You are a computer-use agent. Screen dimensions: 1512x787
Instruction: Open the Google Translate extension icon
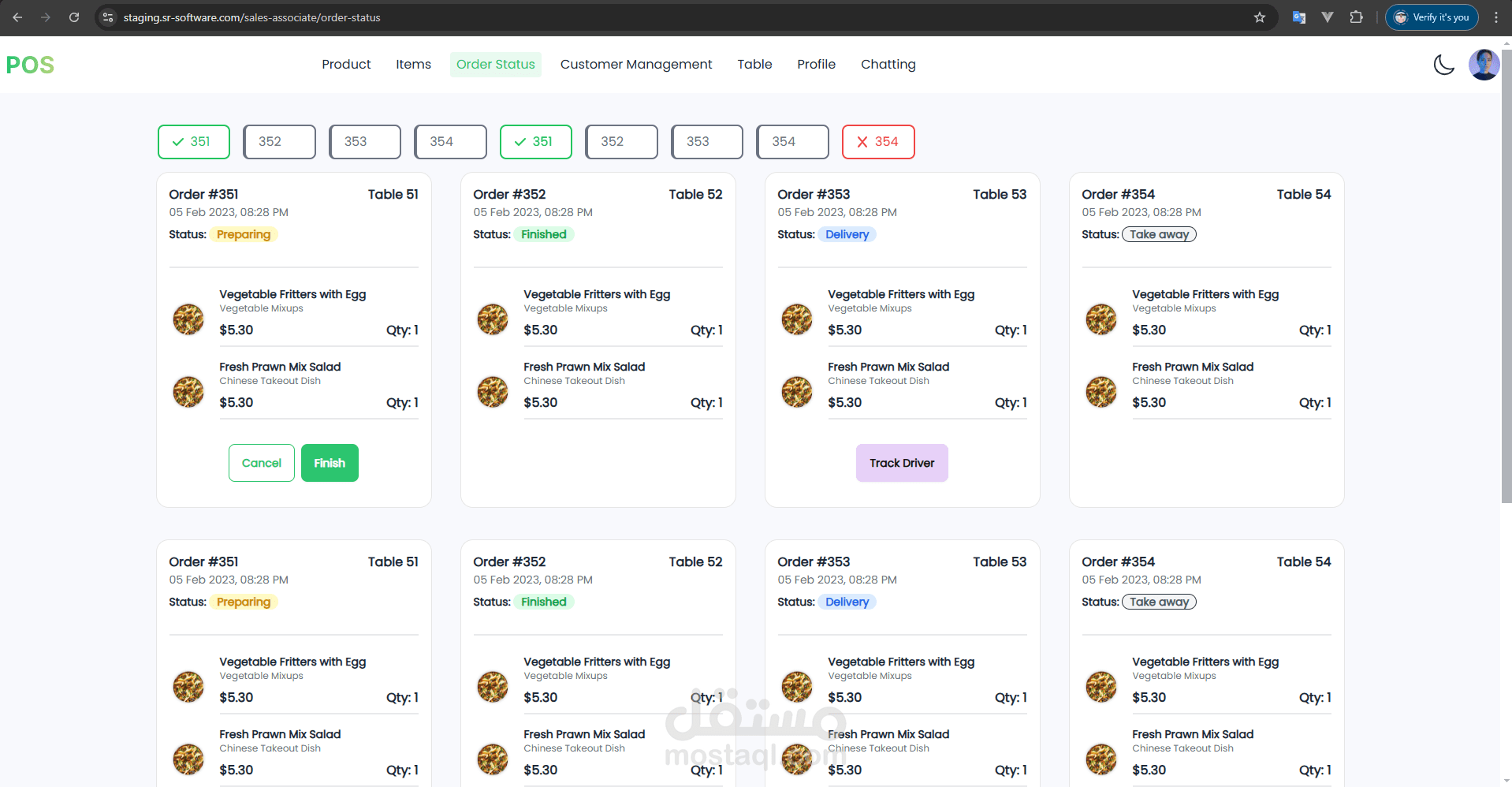tap(1299, 17)
